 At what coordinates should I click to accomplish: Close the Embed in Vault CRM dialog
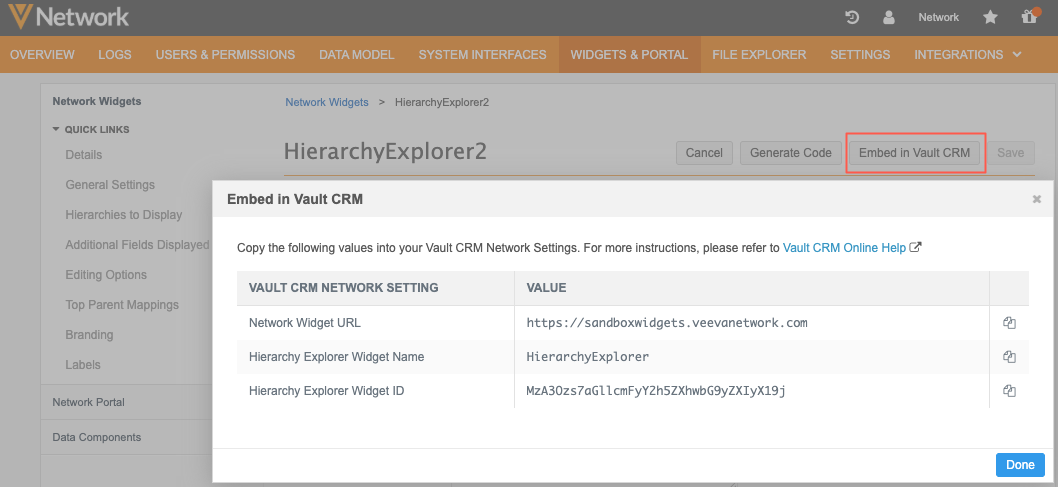point(1037,199)
